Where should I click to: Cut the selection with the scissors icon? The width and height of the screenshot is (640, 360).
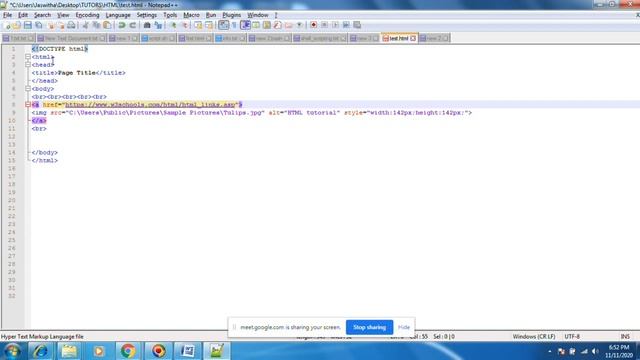click(85, 25)
